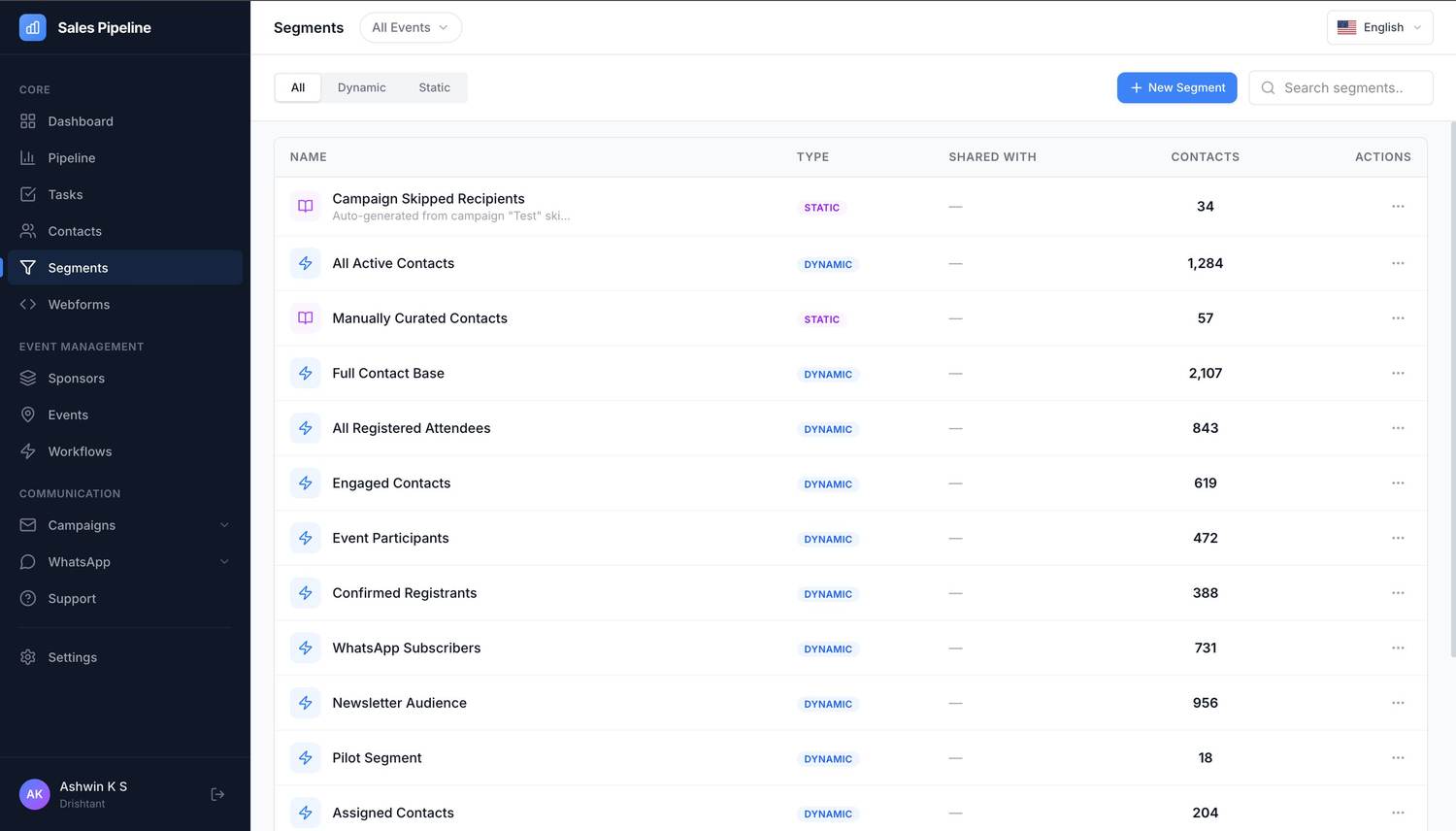The height and width of the screenshot is (831, 1456).
Task: Open actions menu for Newsletter Audience
Action: pyautogui.click(x=1398, y=703)
